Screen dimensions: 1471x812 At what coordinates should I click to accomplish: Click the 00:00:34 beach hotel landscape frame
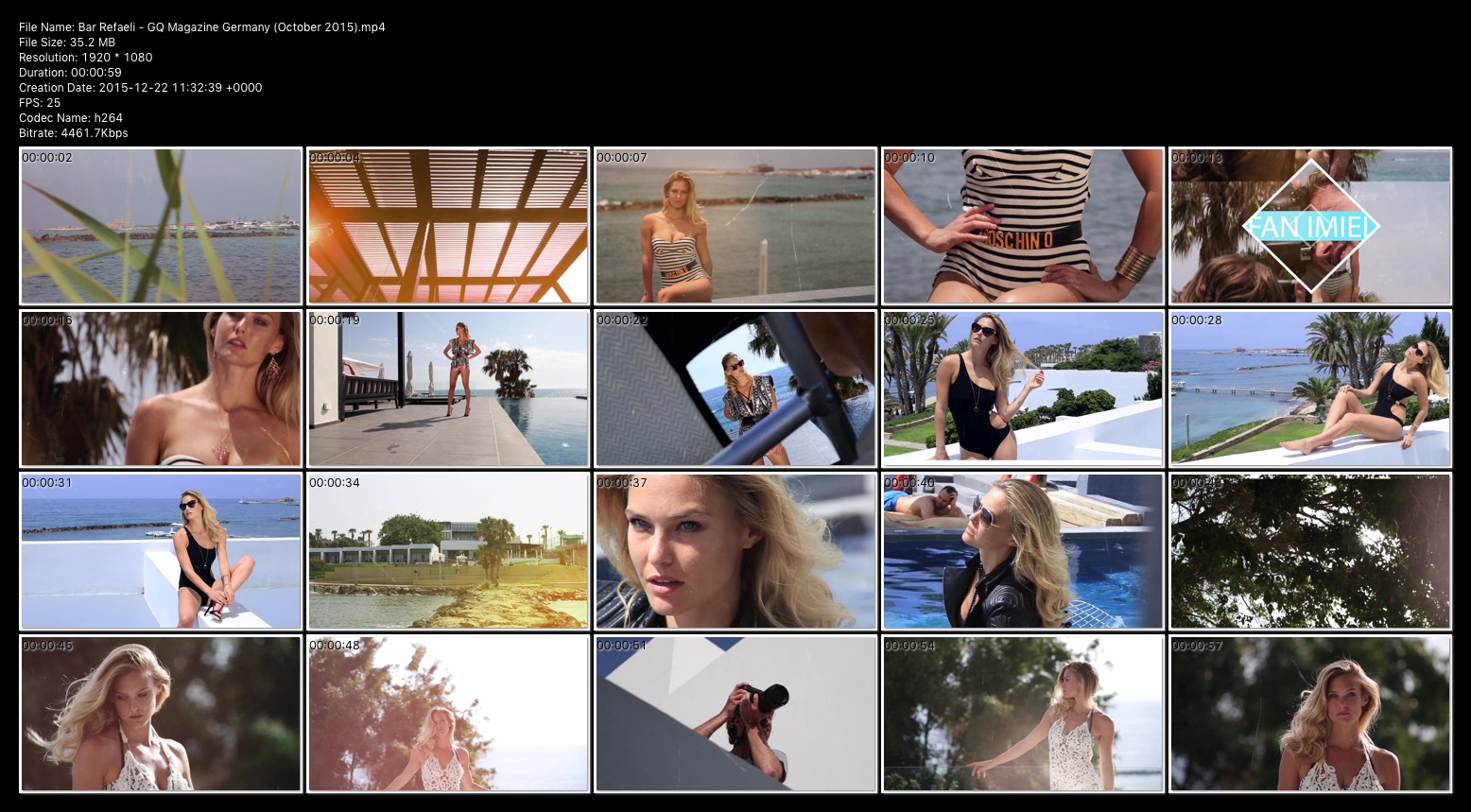(x=448, y=551)
